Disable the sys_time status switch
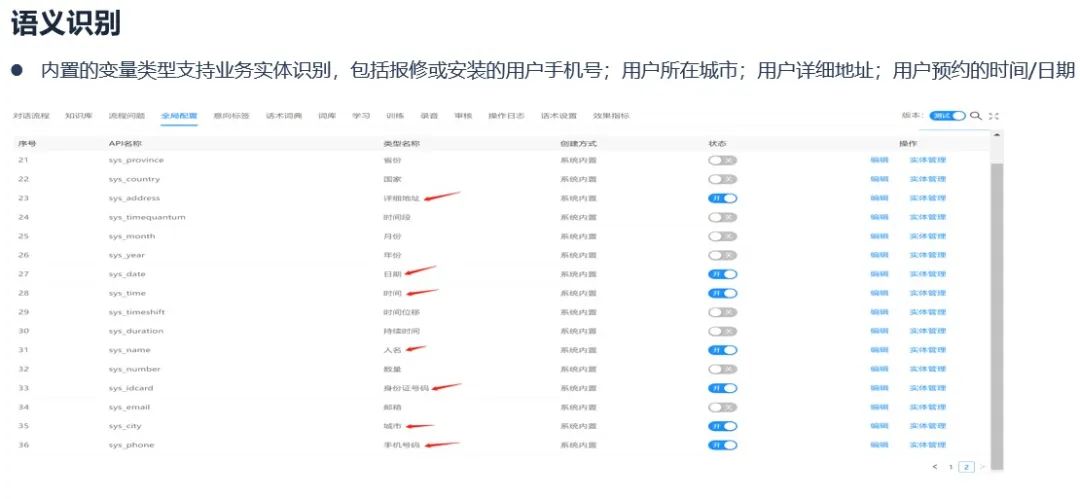 point(723,293)
